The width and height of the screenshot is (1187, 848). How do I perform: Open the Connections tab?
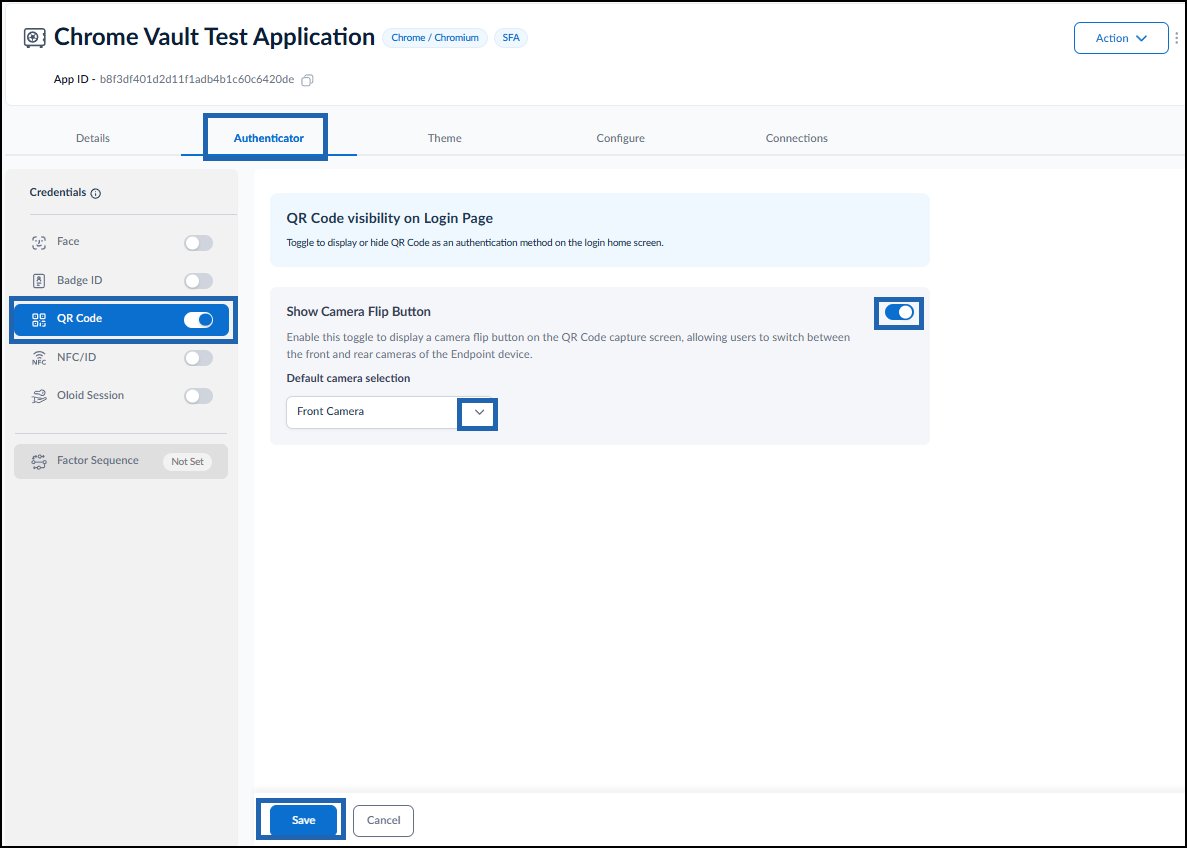click(x=796, y=138)
